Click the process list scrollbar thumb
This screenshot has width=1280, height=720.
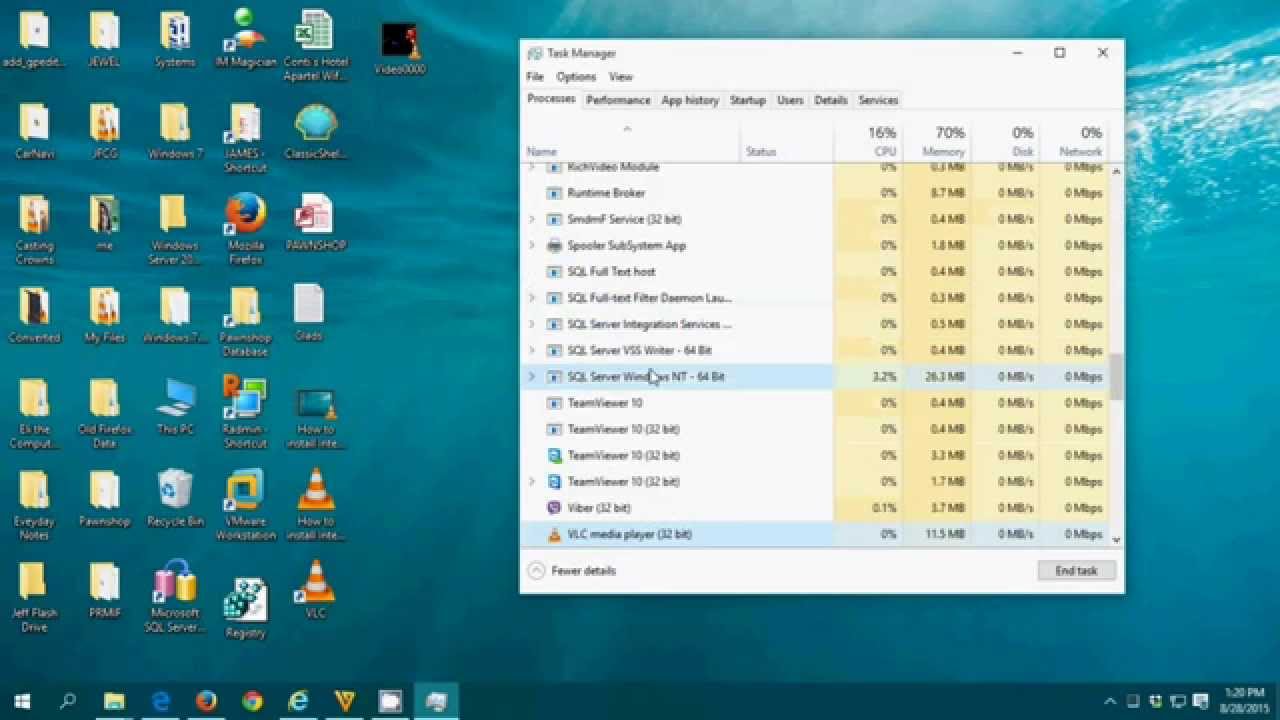pos(1116,376)
